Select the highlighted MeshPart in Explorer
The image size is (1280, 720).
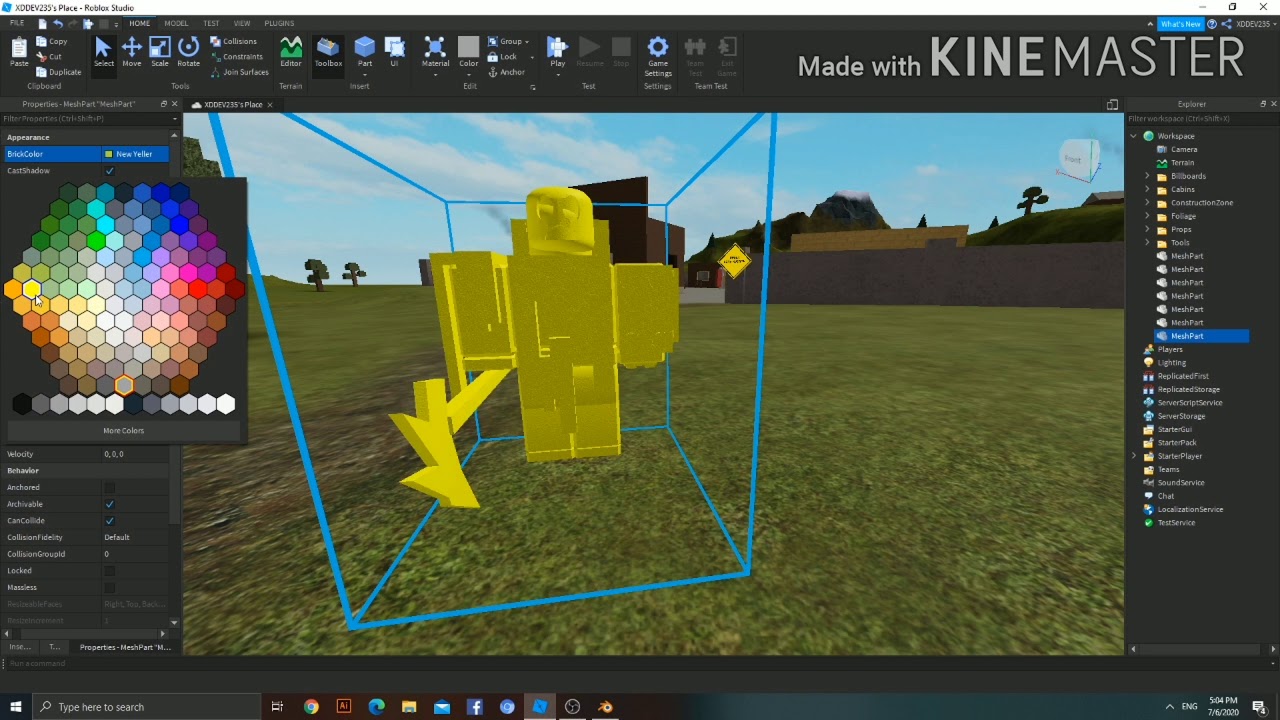1187,336
